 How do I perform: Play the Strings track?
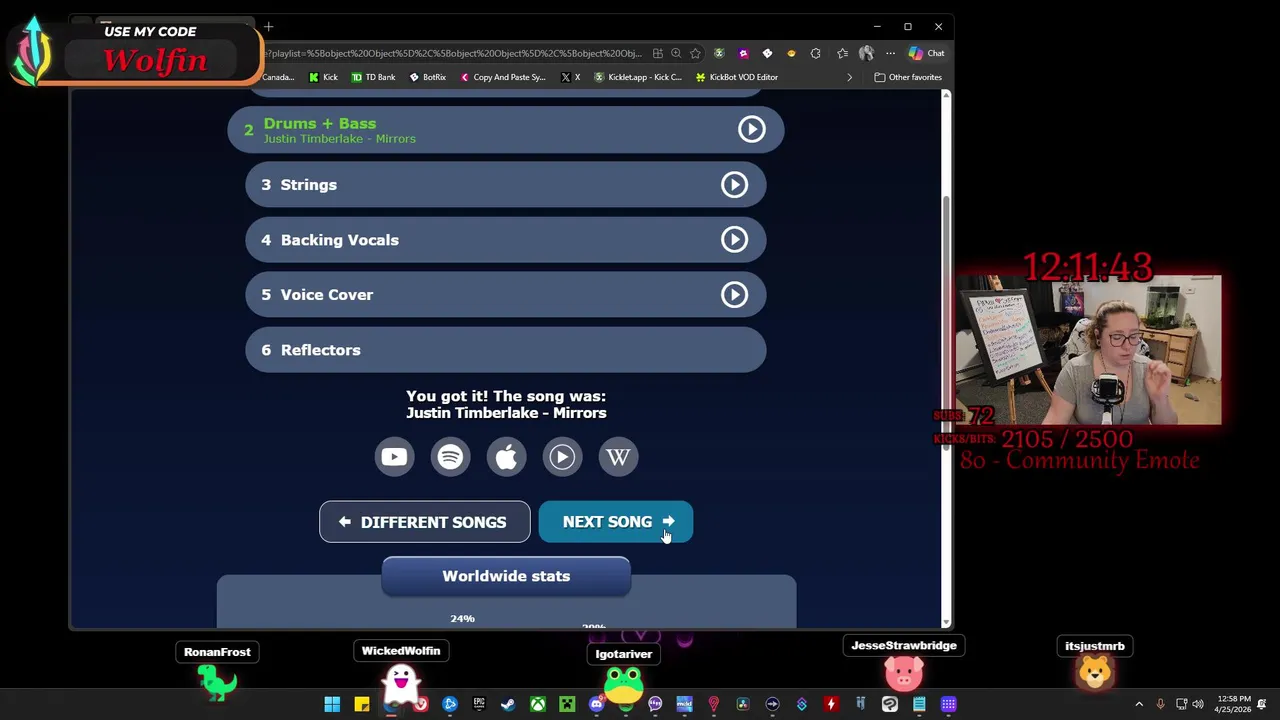point(734,184)
